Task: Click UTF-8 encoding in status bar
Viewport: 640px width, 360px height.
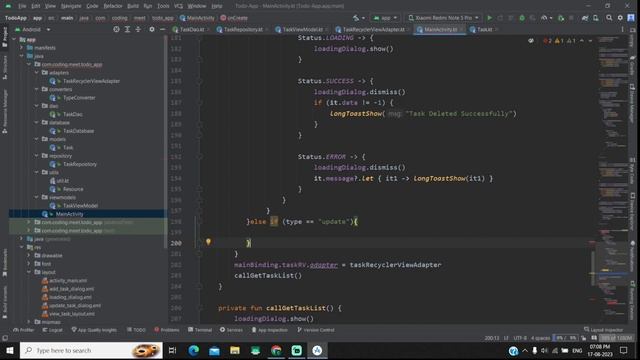Action: (520, 338)
